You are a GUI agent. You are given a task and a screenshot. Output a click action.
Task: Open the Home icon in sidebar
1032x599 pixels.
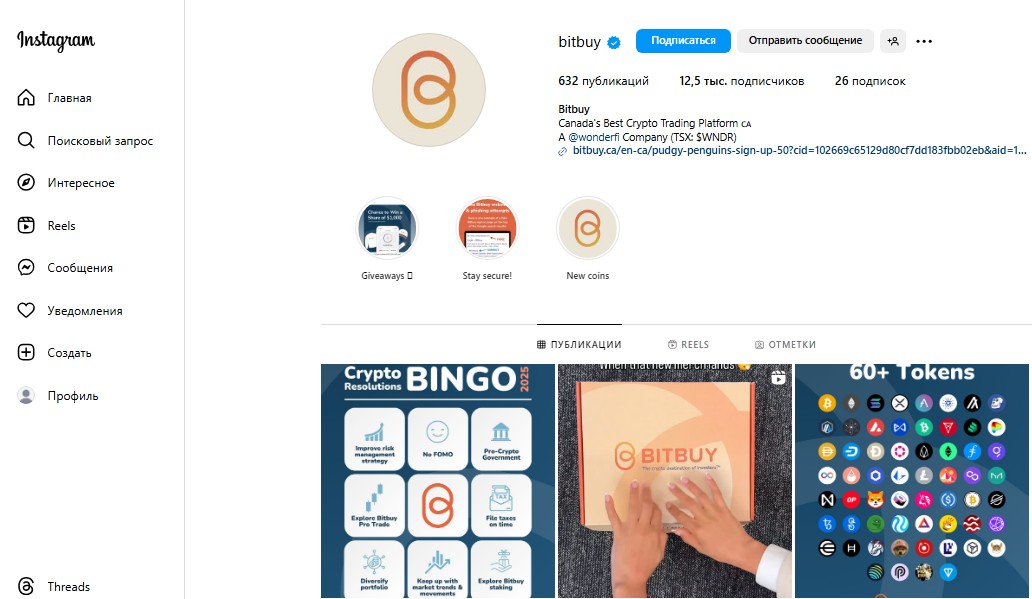26,97
